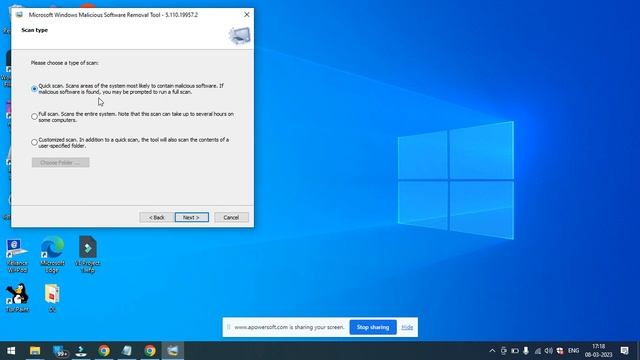Open the taskbar app with 99+ badge
The image size is (640, 360).
coord(60,351)
